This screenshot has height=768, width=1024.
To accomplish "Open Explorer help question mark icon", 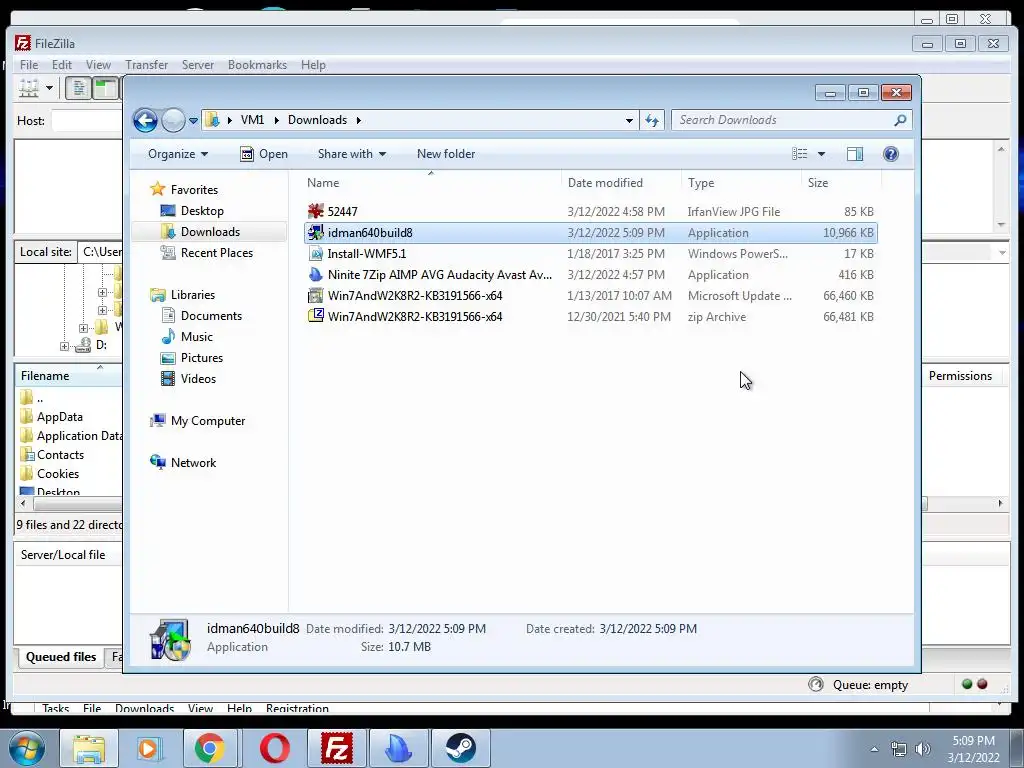I will tap(891, 154).
